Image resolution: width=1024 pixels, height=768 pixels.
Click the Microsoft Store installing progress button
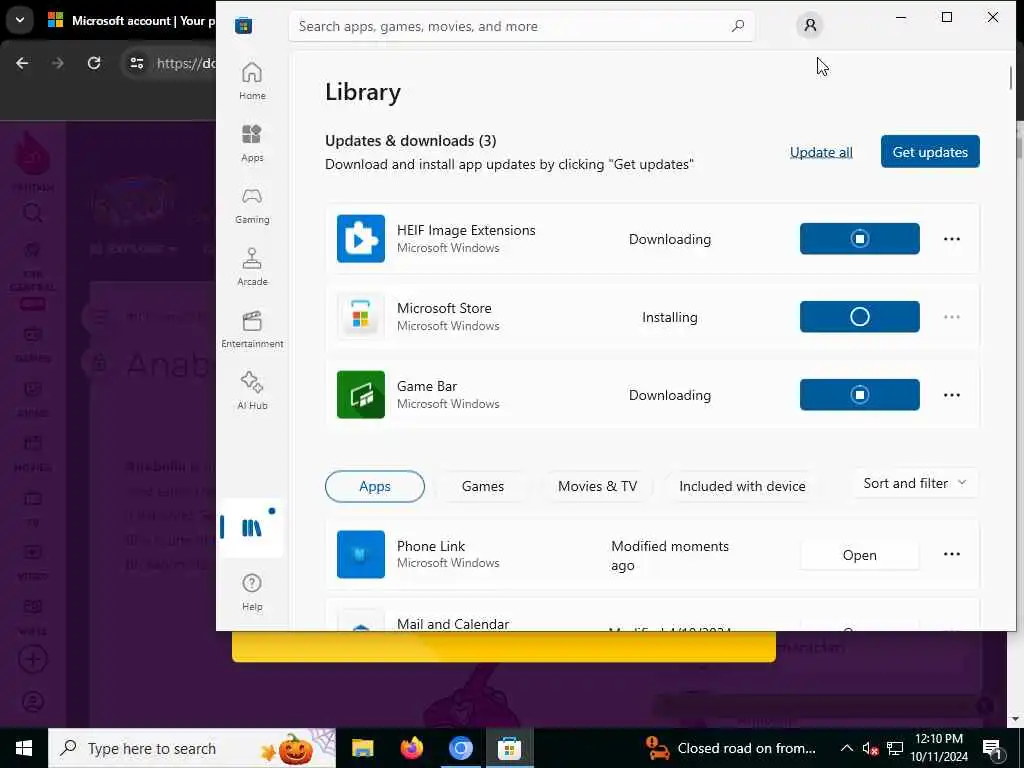[x=859, y=317]
